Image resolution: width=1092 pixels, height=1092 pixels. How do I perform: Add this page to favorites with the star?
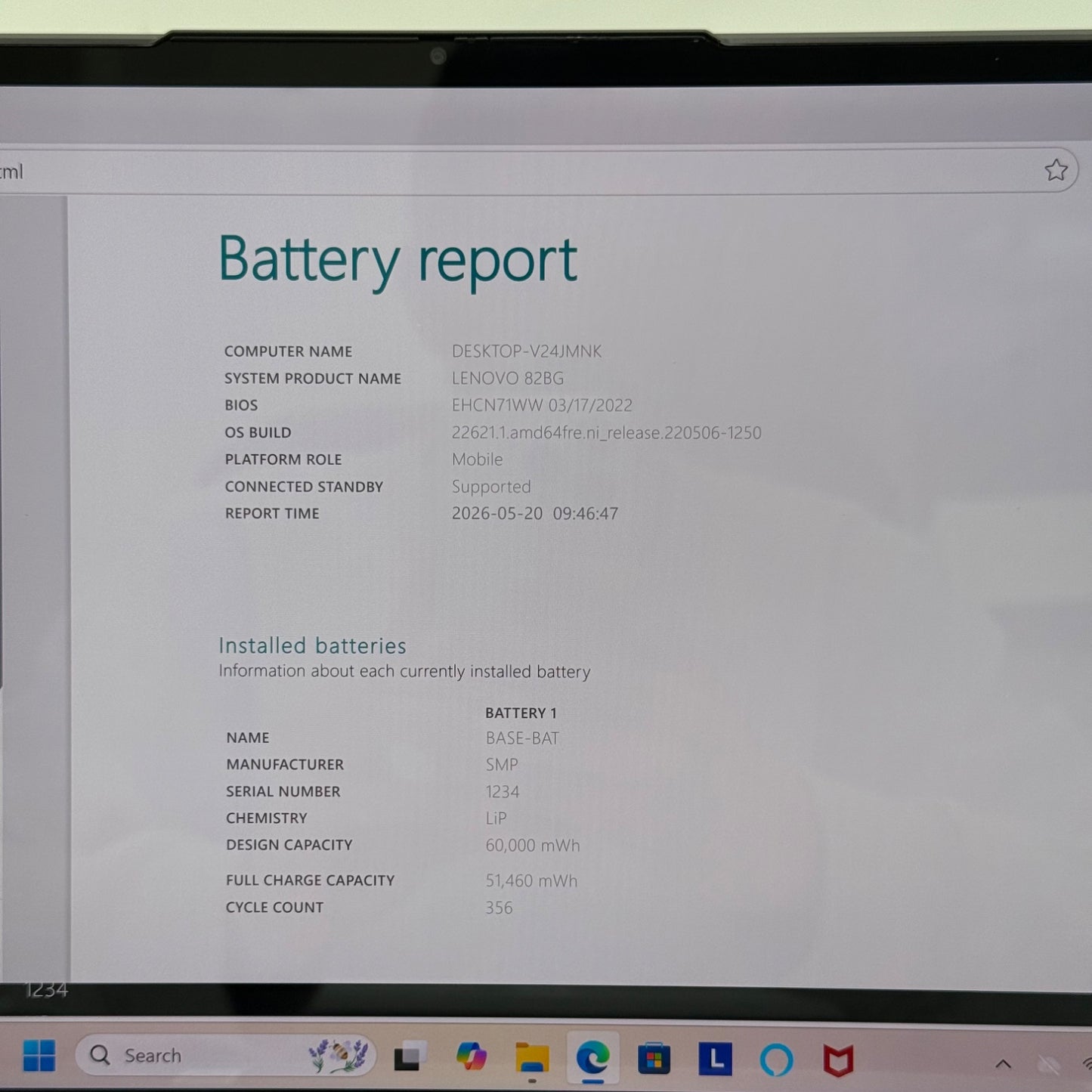coord(1056,170)
